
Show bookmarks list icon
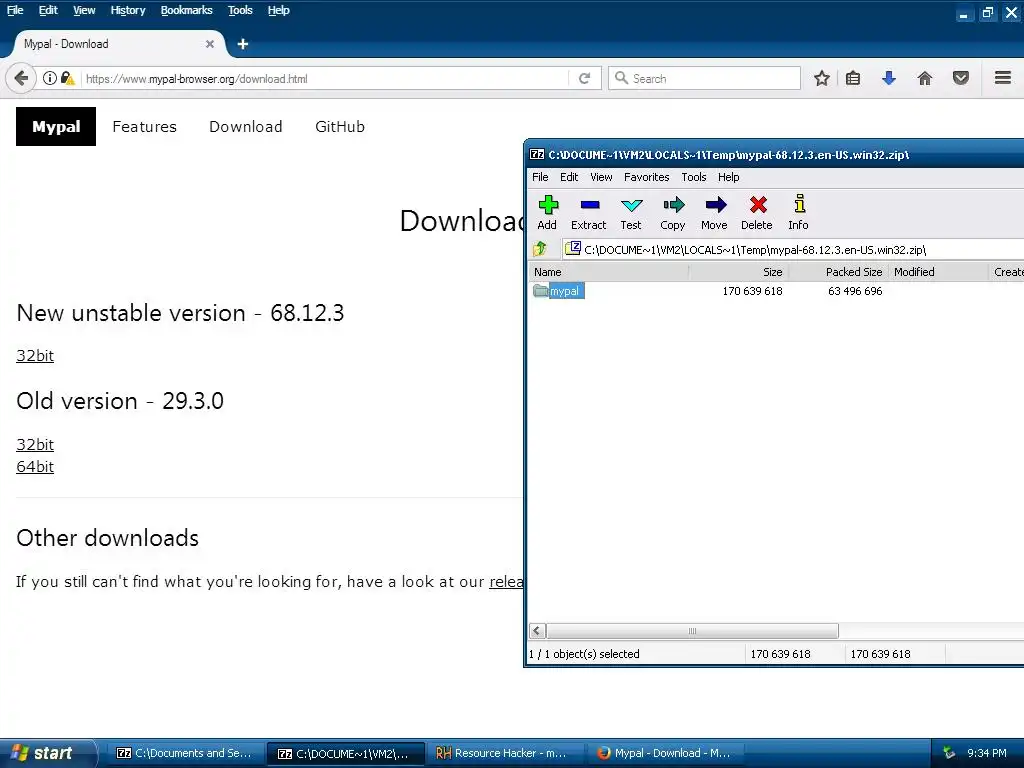[853, 78]
